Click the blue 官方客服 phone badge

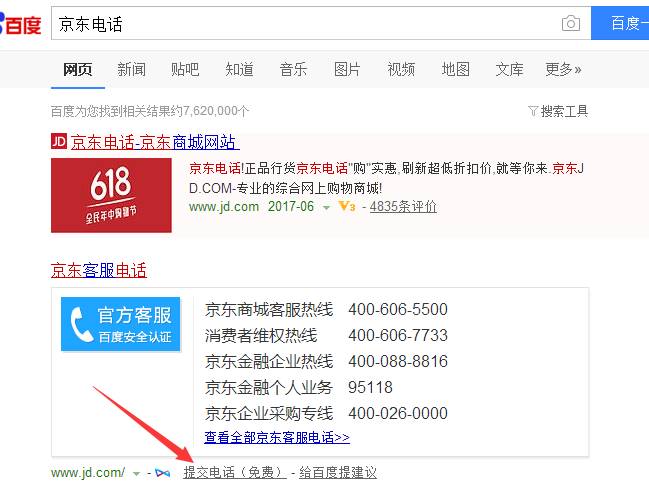point(120,324)
